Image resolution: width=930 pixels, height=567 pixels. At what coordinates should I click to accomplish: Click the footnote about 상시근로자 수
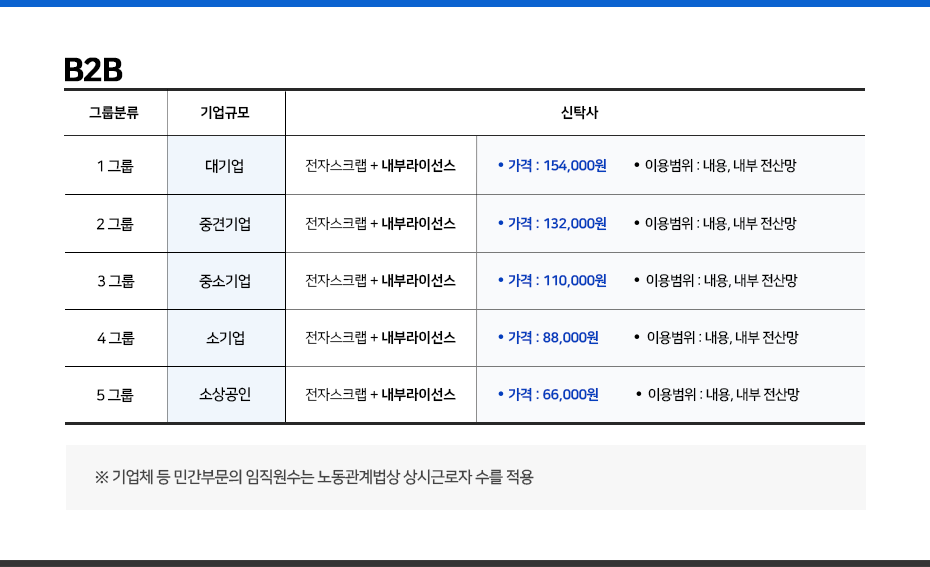(314, 477)
